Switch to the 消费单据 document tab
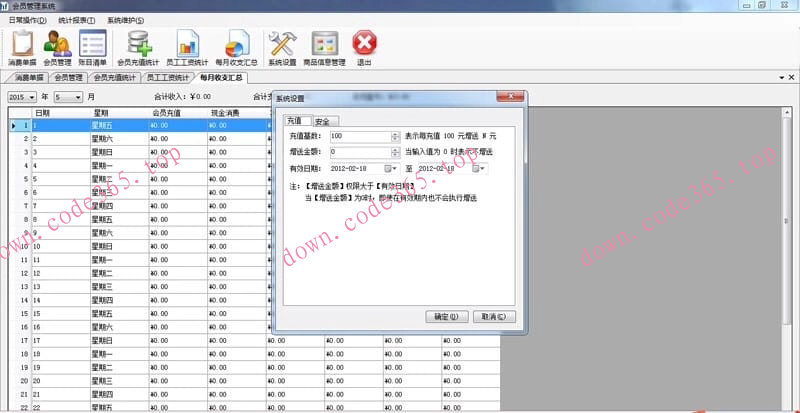The height and width of the screenshot is (413, 800). [29, 78]
